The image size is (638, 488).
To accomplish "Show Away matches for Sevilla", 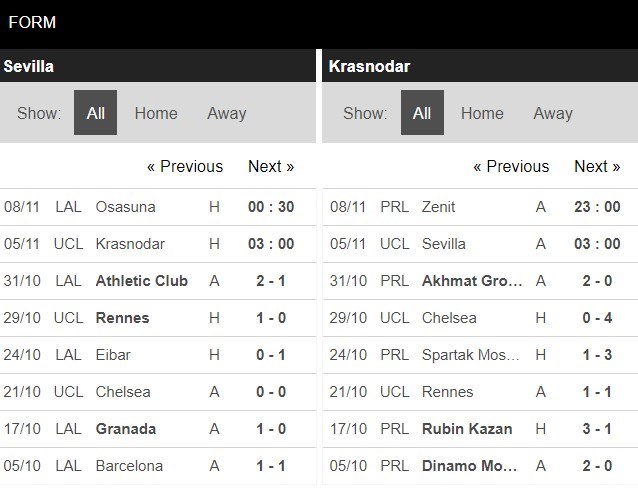I will [x=226, y=113].
